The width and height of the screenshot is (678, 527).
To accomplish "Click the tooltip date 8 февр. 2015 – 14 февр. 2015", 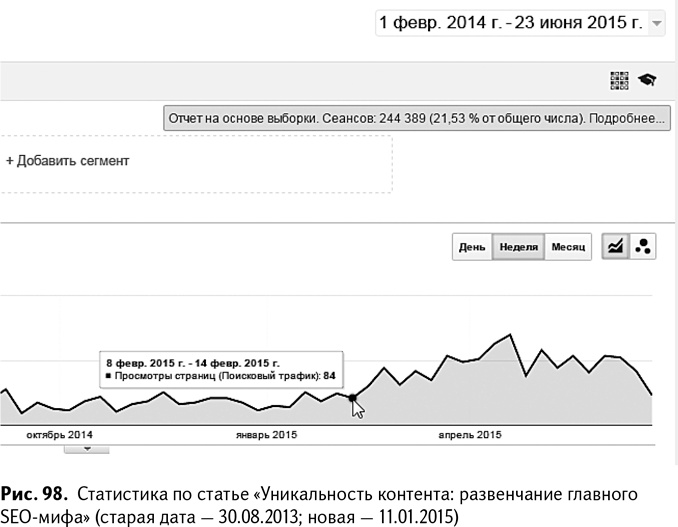I will click(x=192, y=361).
